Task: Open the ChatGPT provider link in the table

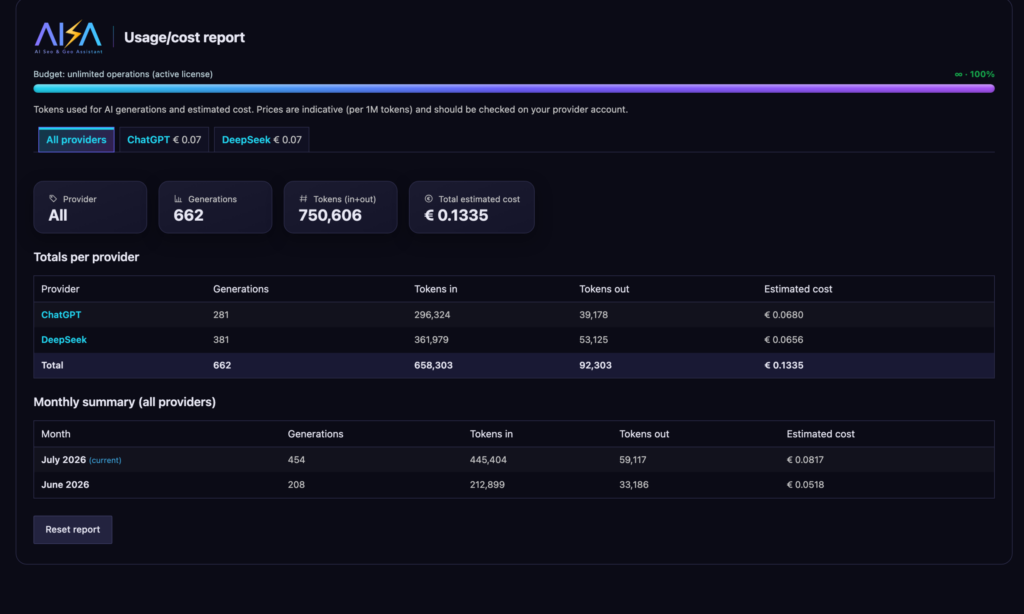Action: pyautogui.click(x=61, y=315)
